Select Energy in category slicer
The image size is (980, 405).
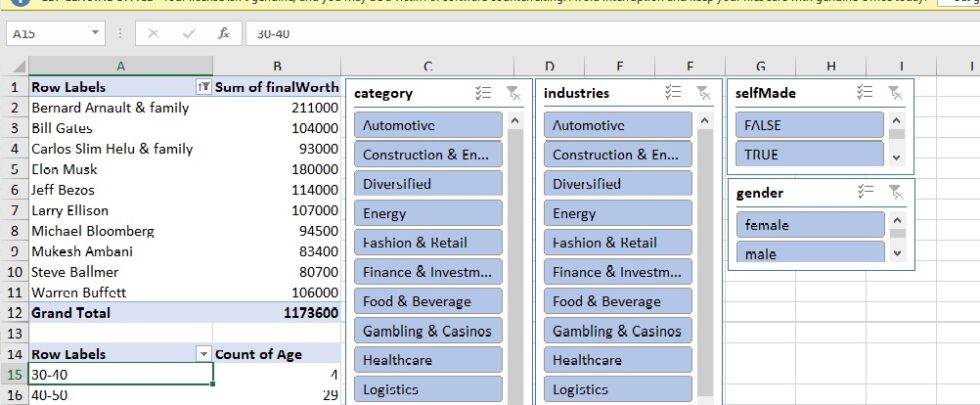[427, 213]
